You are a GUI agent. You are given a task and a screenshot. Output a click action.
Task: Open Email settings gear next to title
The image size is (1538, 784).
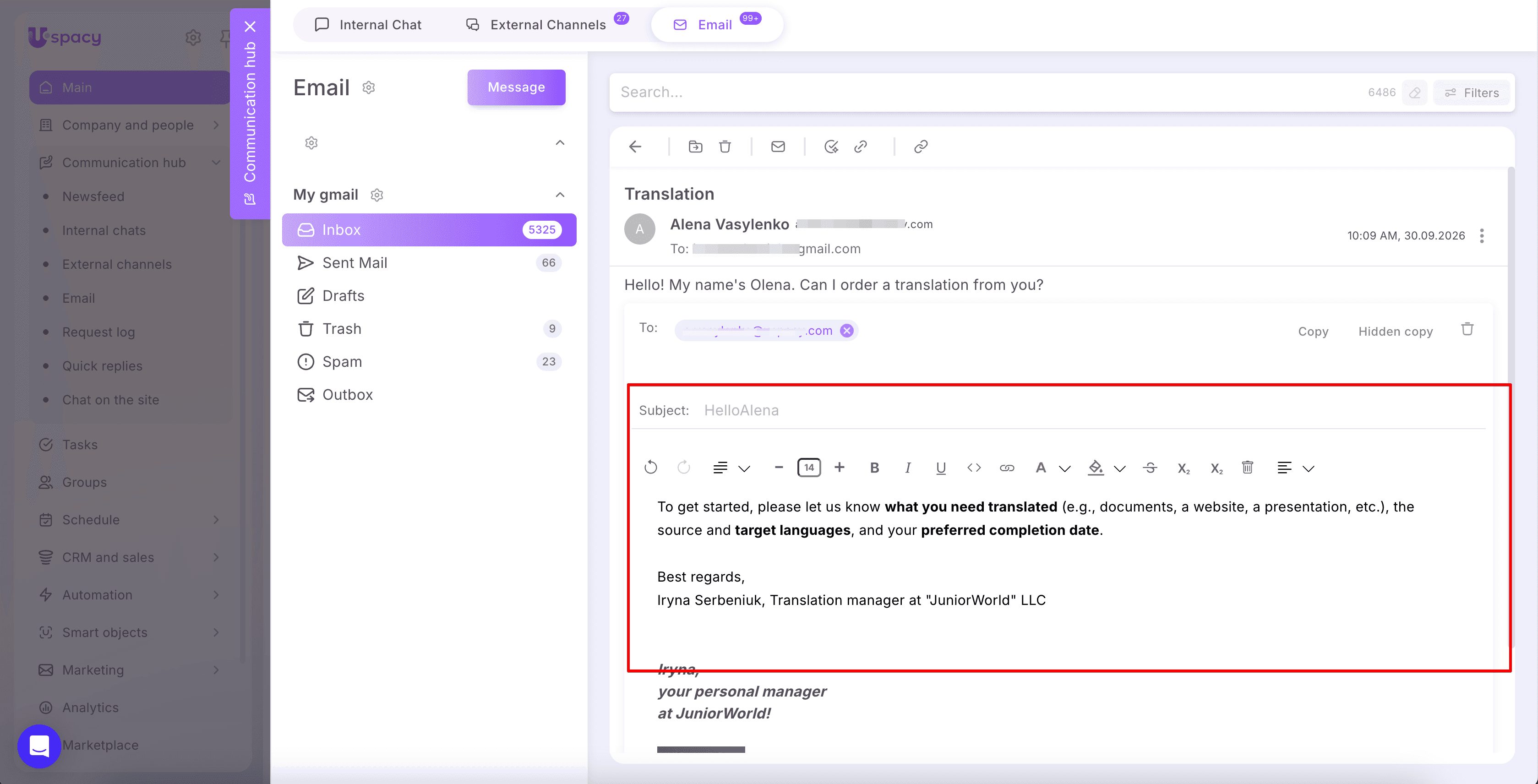(x=369, y=87)
